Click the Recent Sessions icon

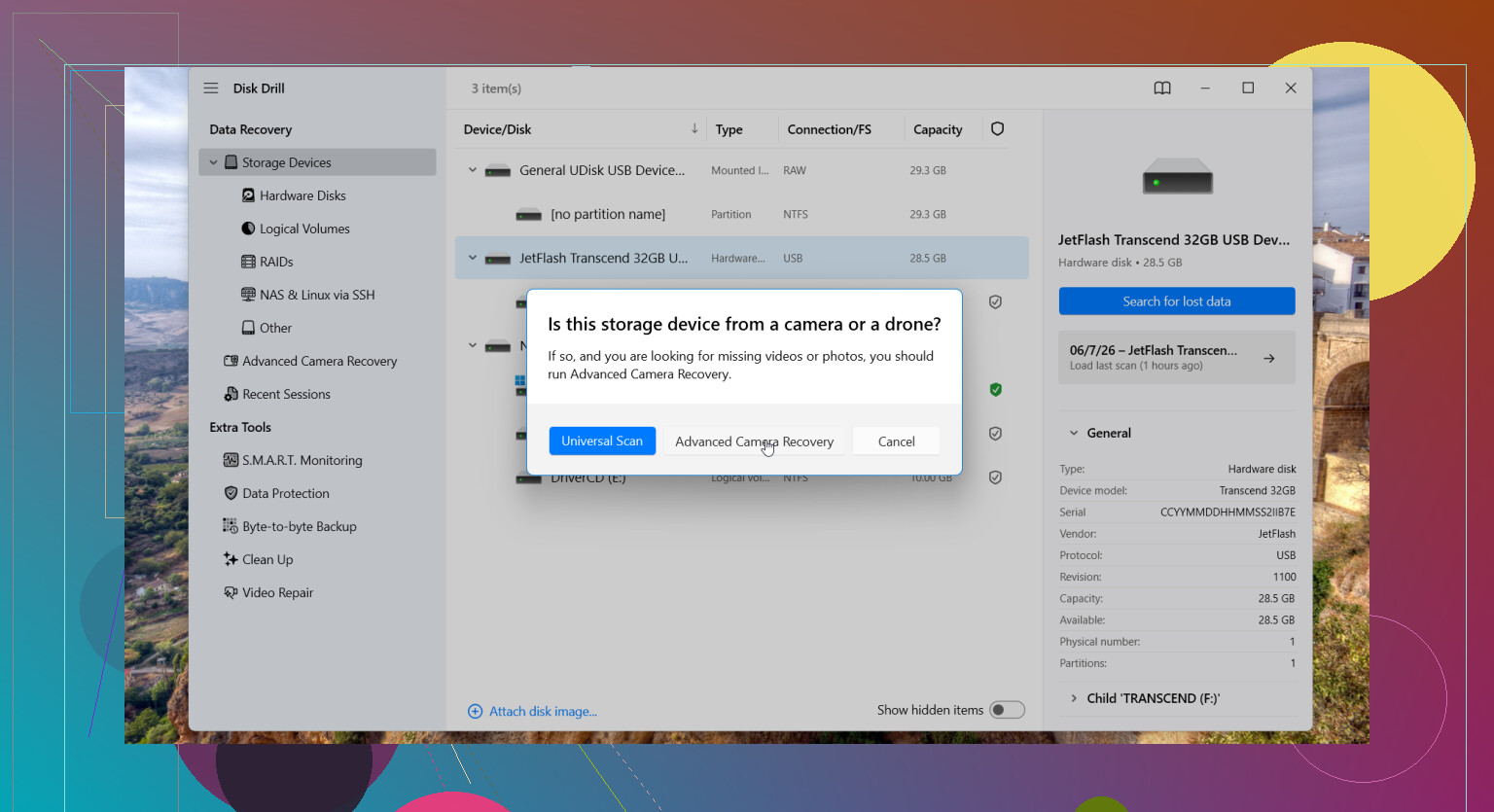tap(231, 394)
